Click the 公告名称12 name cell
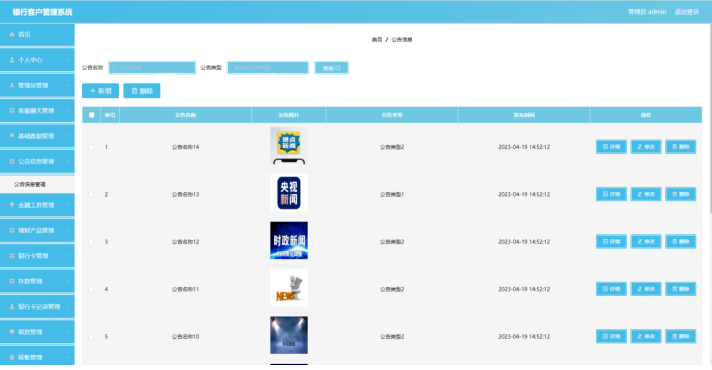The height and width of the screenshot is (370, 712). pos(185,242)
